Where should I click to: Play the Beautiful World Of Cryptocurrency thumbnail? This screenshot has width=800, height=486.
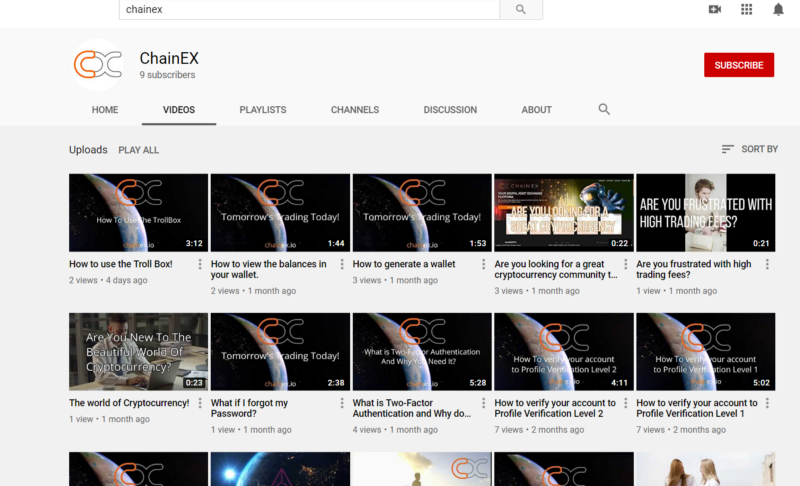(138, 352)
